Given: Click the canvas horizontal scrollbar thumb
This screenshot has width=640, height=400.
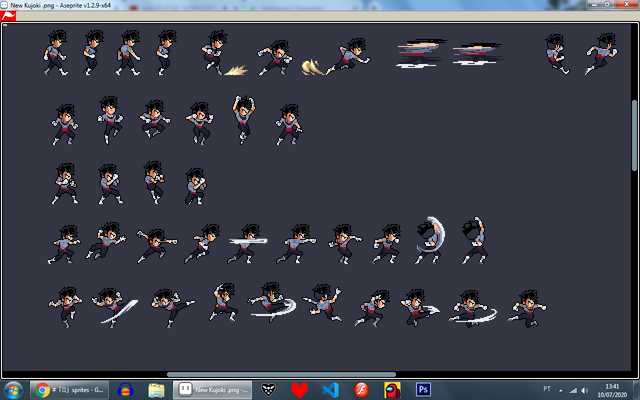Looking at the screenshot, I should pos(281,374).
